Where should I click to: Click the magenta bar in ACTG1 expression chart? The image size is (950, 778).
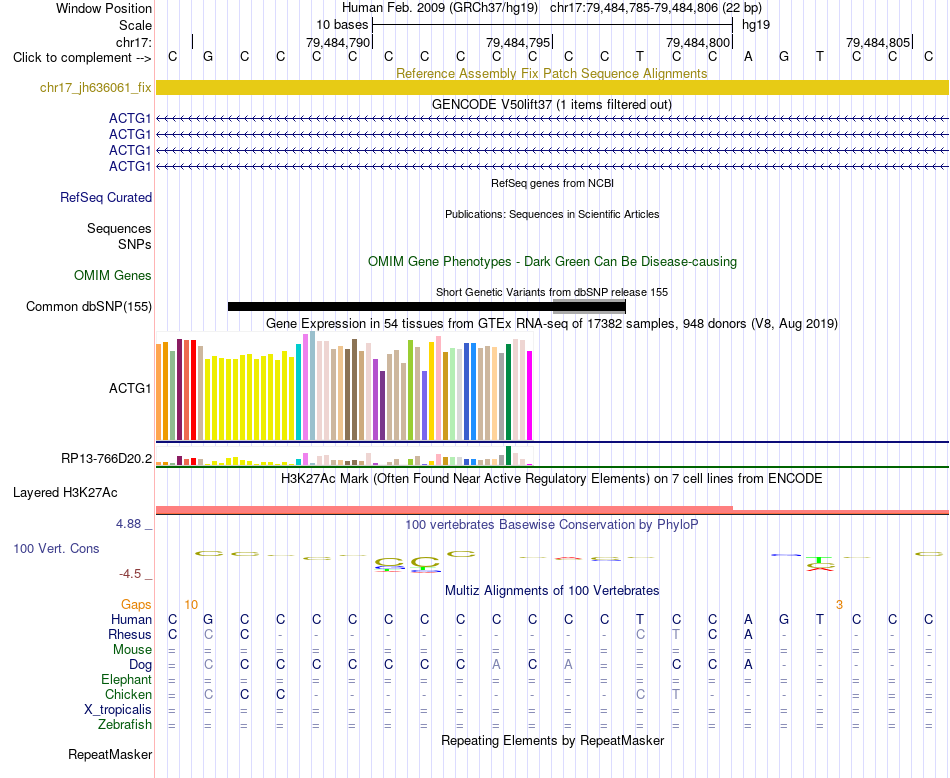pyautogui.click(x=530, y=396)
